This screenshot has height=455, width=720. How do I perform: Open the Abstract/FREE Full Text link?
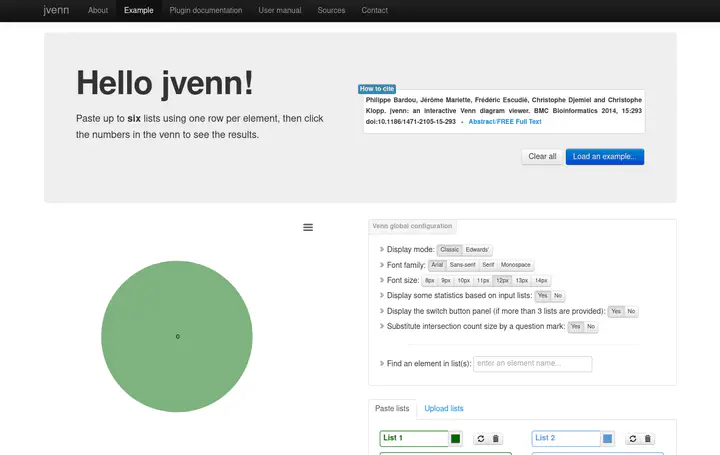click(505, 122)
